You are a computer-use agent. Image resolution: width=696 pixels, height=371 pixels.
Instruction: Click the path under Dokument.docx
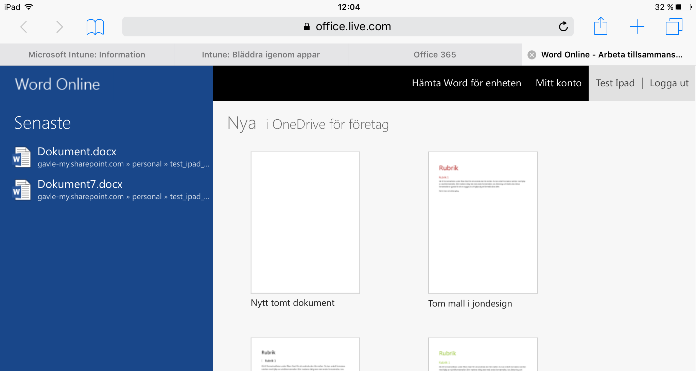pyautogui.click(x=123, y=164)
